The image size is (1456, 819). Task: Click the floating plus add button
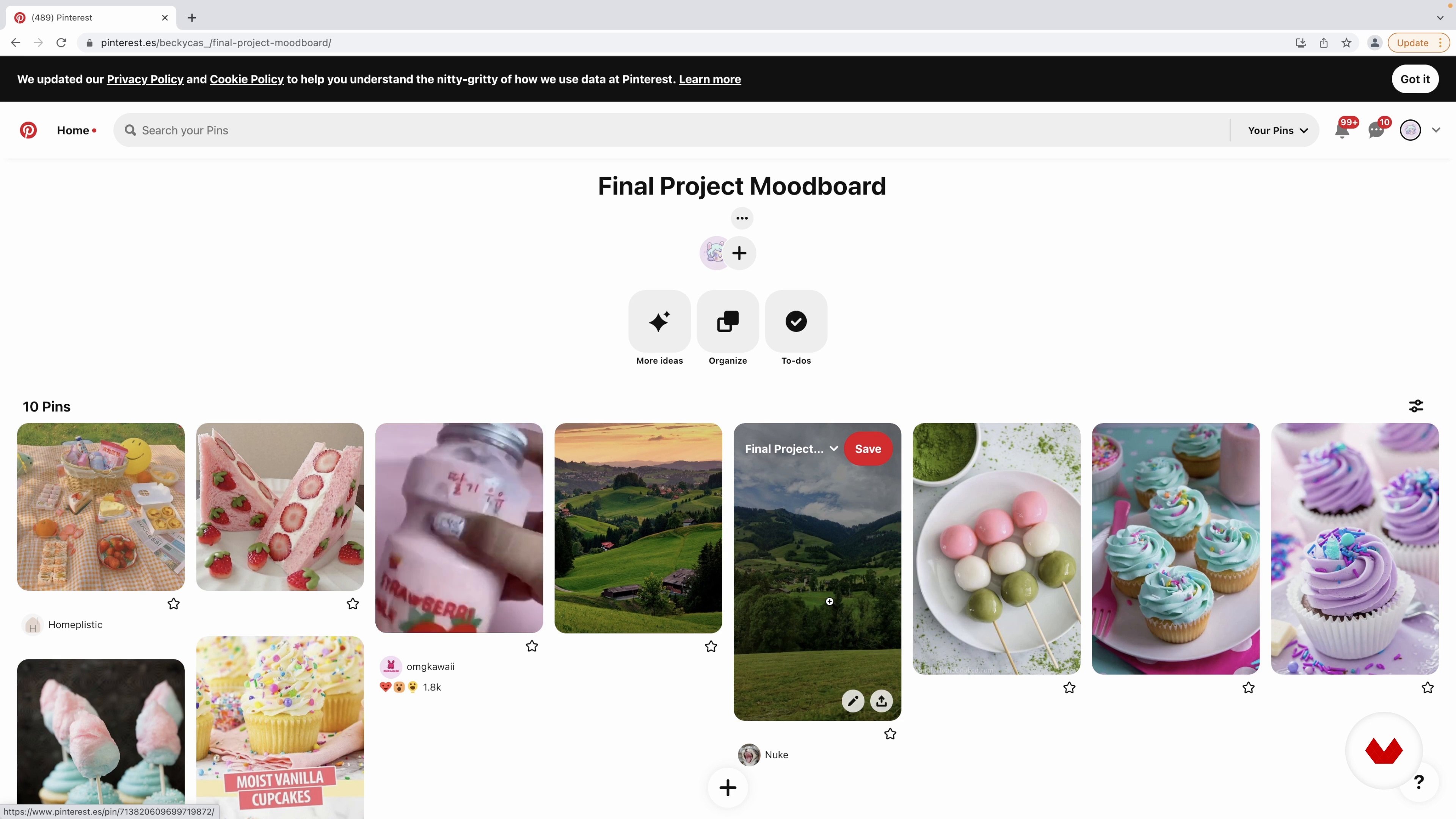coord(728,788)
